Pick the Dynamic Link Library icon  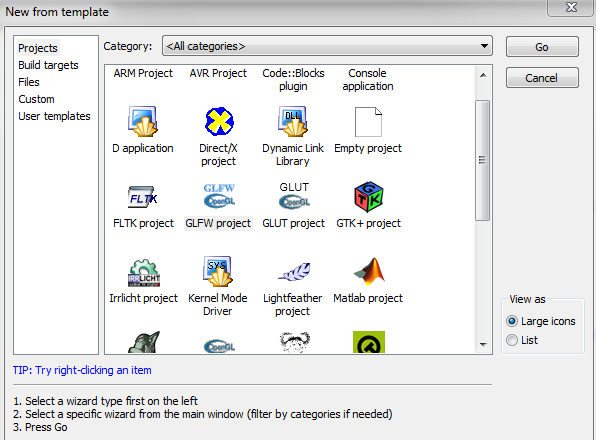pyautogui.click(x=293, y=122)
